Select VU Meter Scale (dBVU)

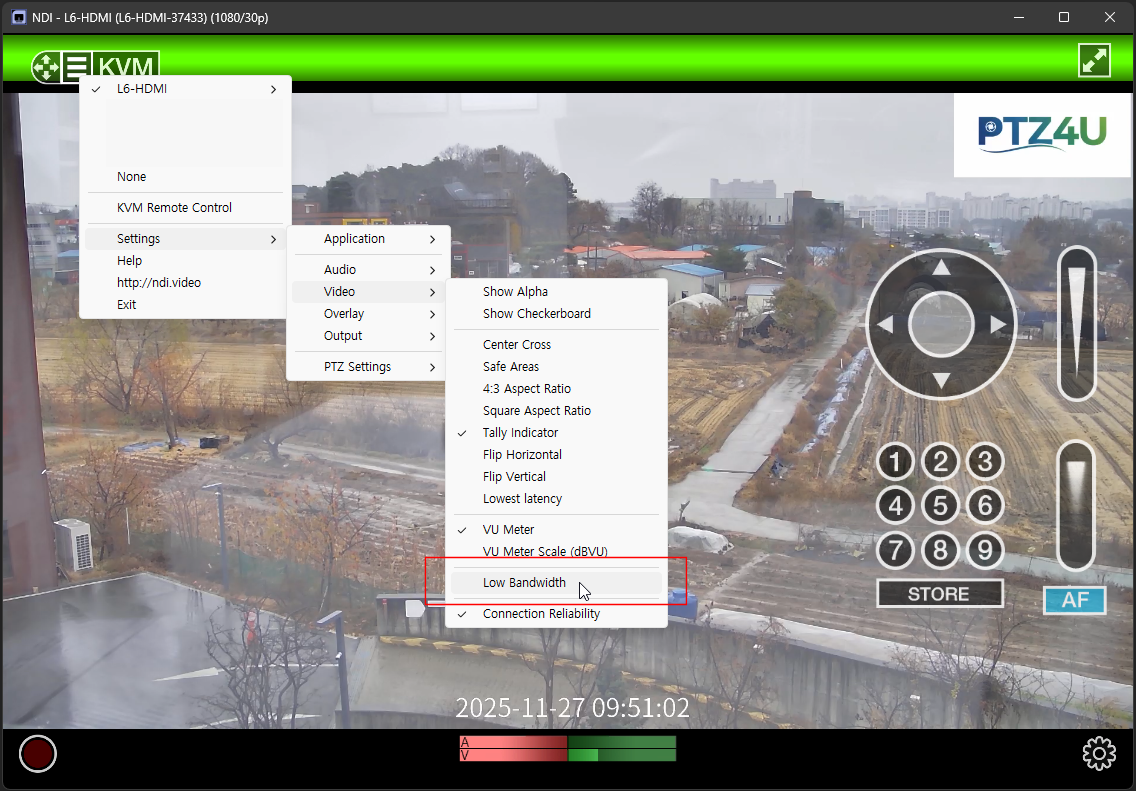[556, 551]
